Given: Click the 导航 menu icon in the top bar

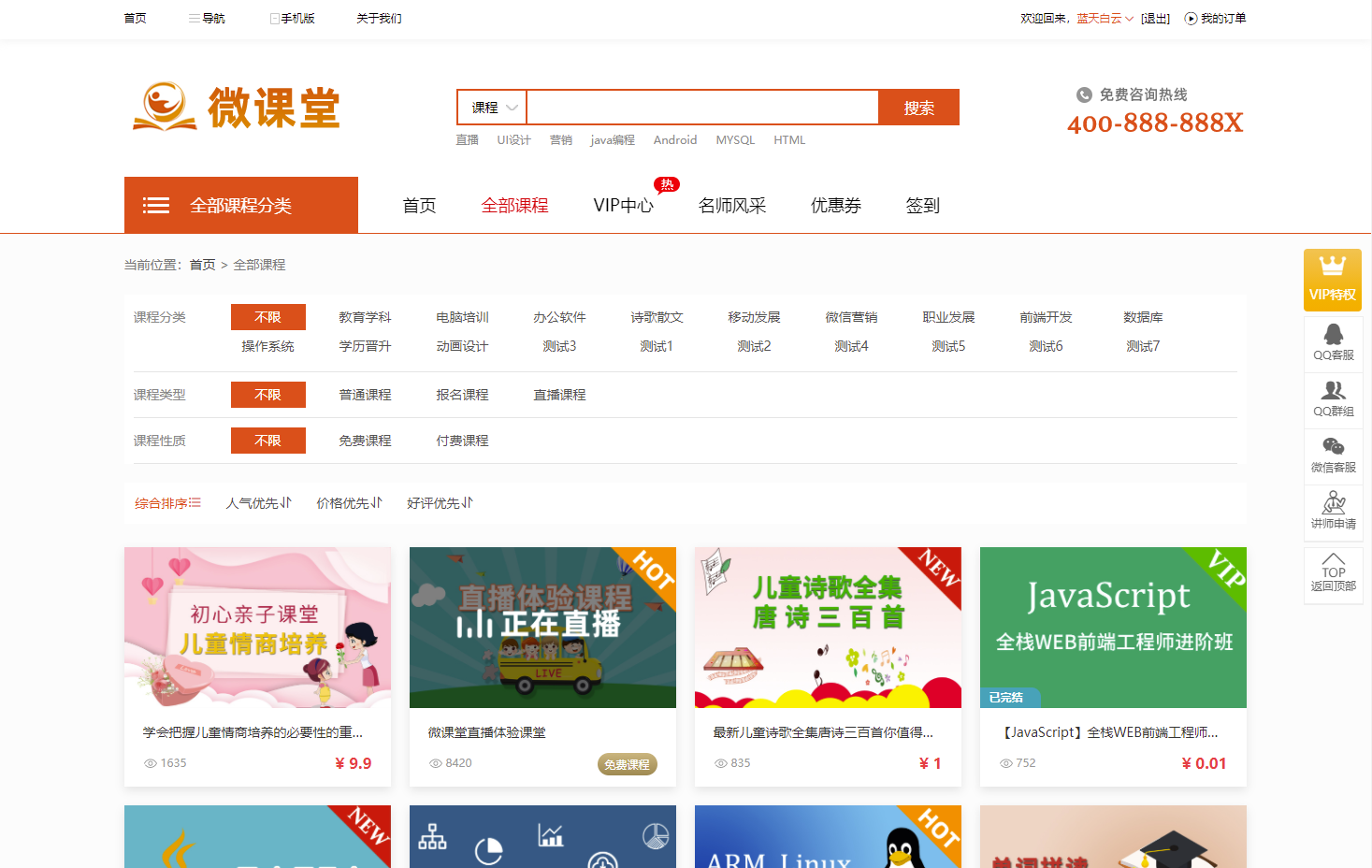Looking at the screenshot, I should tap(194, 19).
